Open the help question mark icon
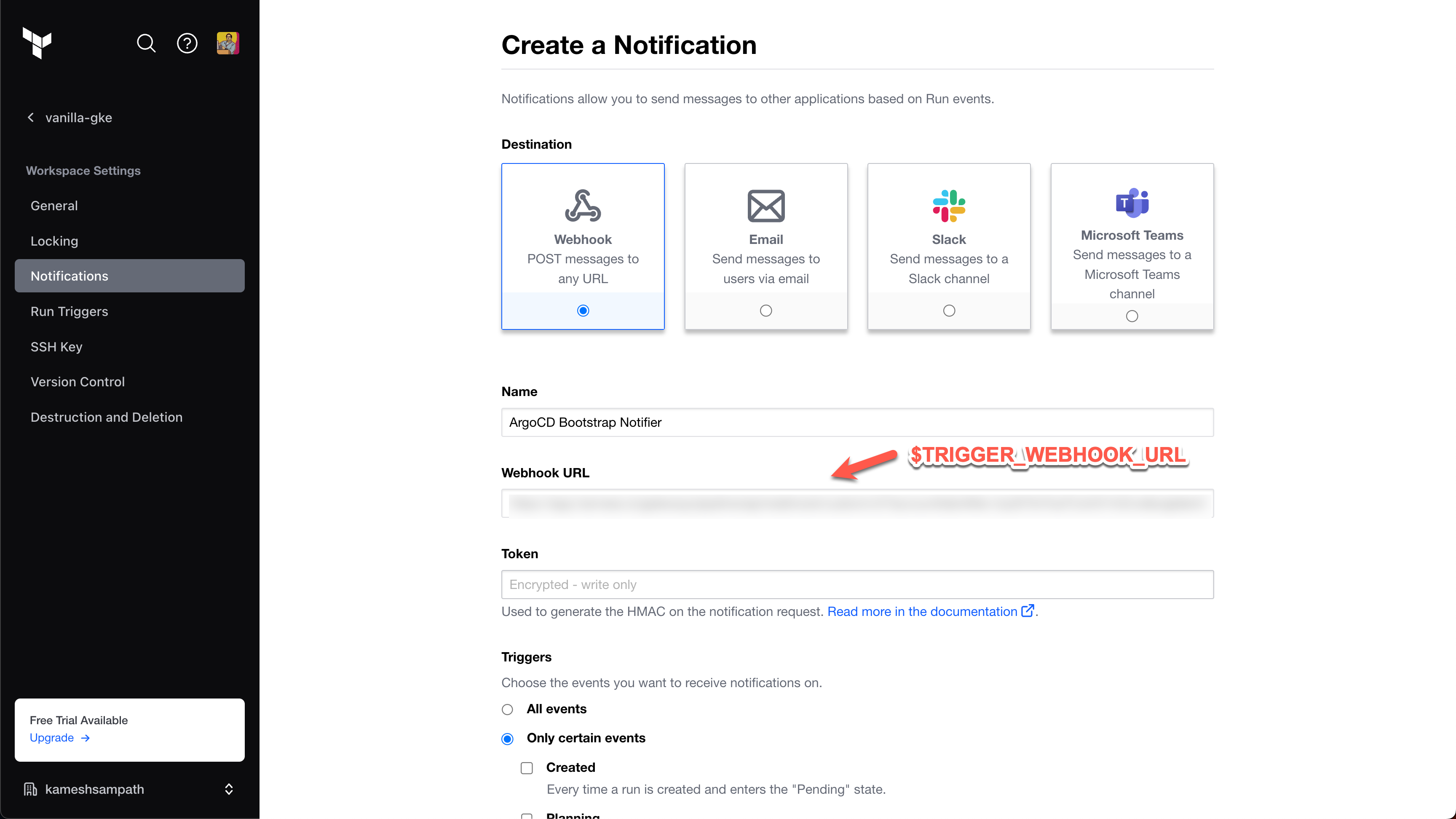This screenshot has height=819, width=1456. tap(187, 43)
